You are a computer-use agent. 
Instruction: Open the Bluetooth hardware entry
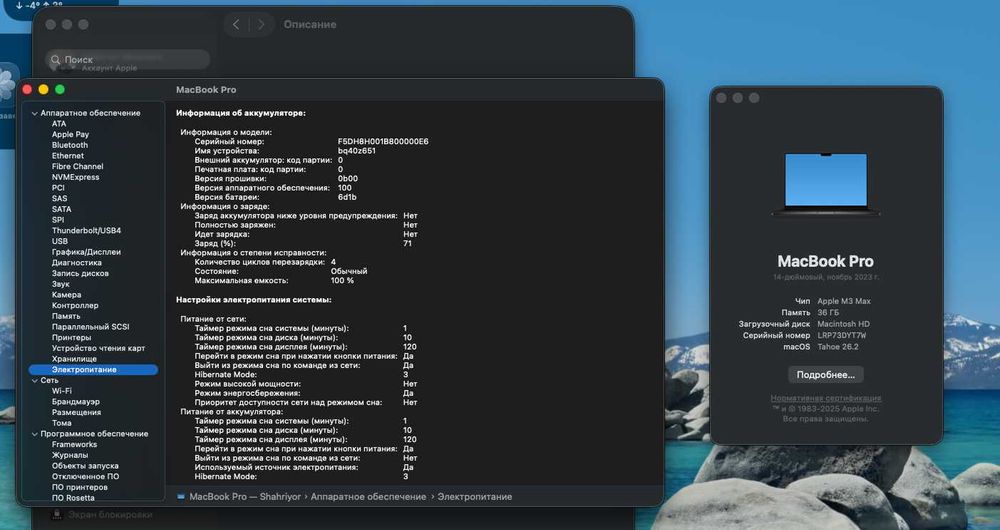[70, 145]
